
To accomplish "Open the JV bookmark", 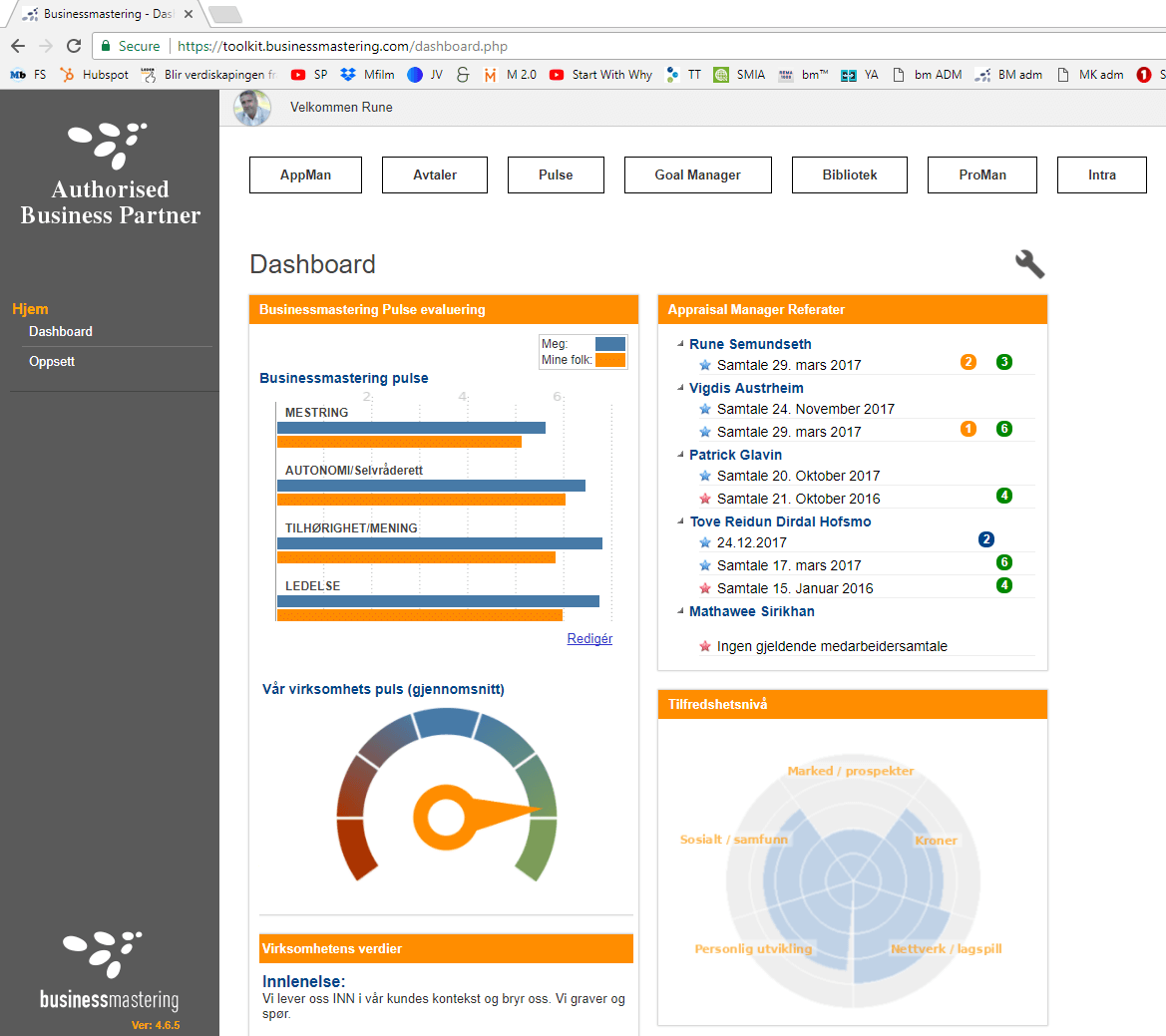I will (x=425, y=75).
